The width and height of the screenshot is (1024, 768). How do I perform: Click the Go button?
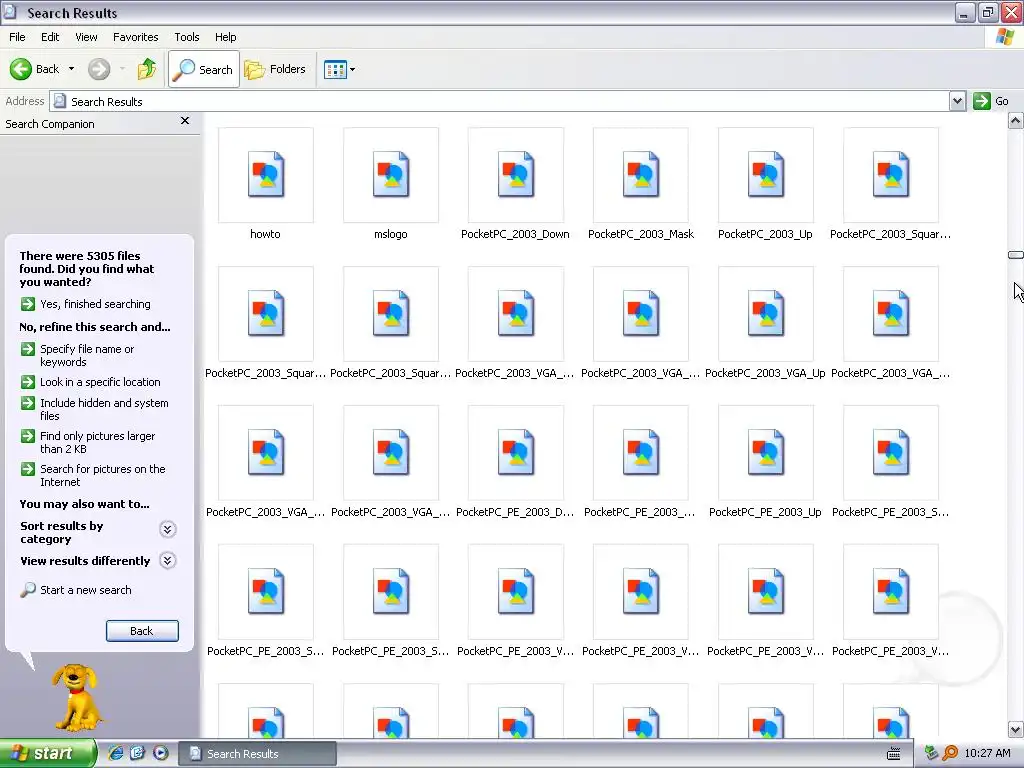[991, 101]
